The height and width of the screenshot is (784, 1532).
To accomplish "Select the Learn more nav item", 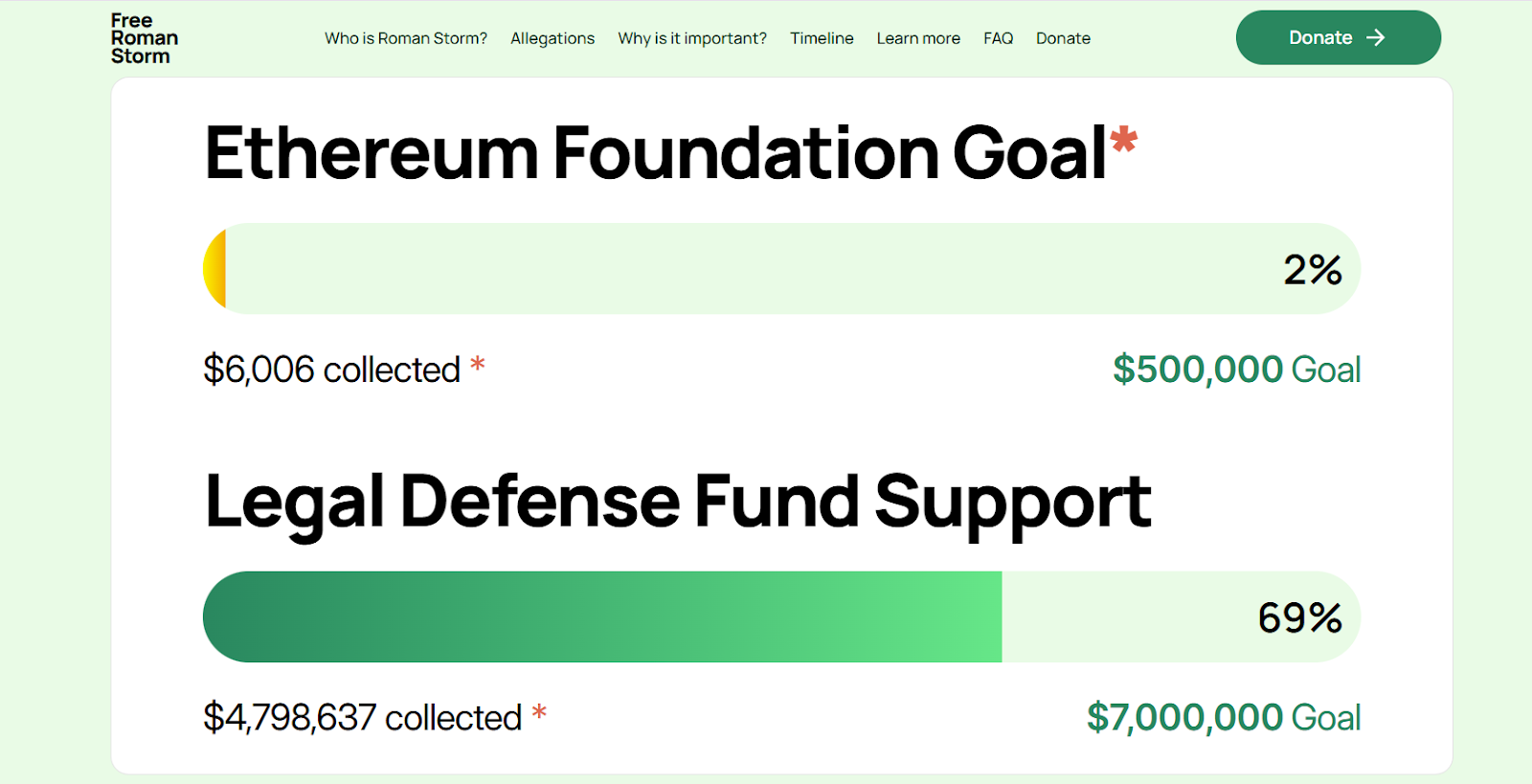I will (918, 38).
